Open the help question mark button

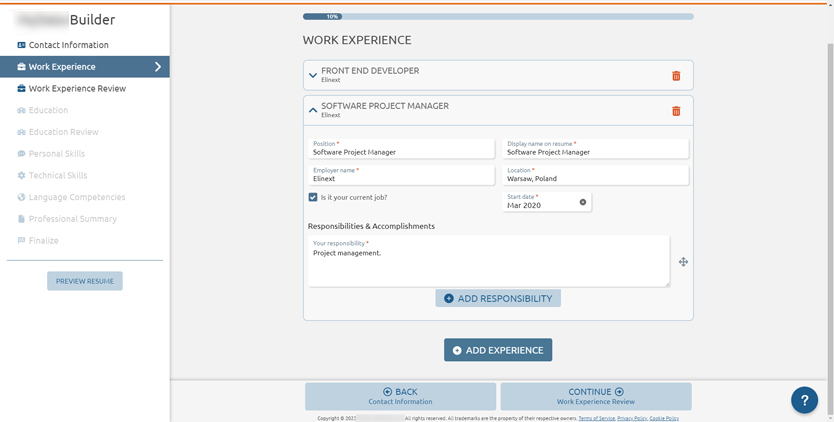click(804, 400)
